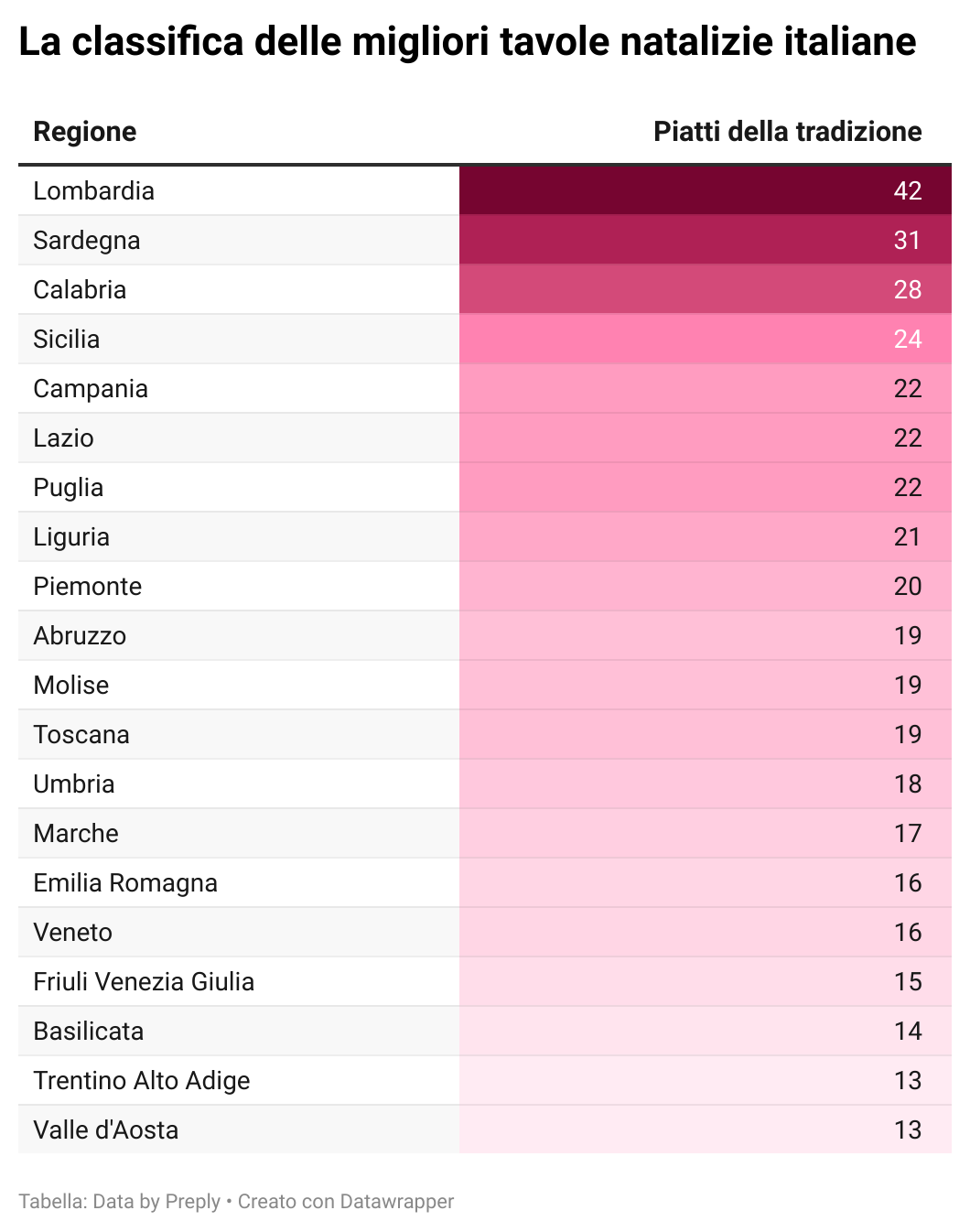The height and width of the screenshot is (1232, 970).
Task: Select the Friuli Venezia Giulia row
Action: click(485, 981)
